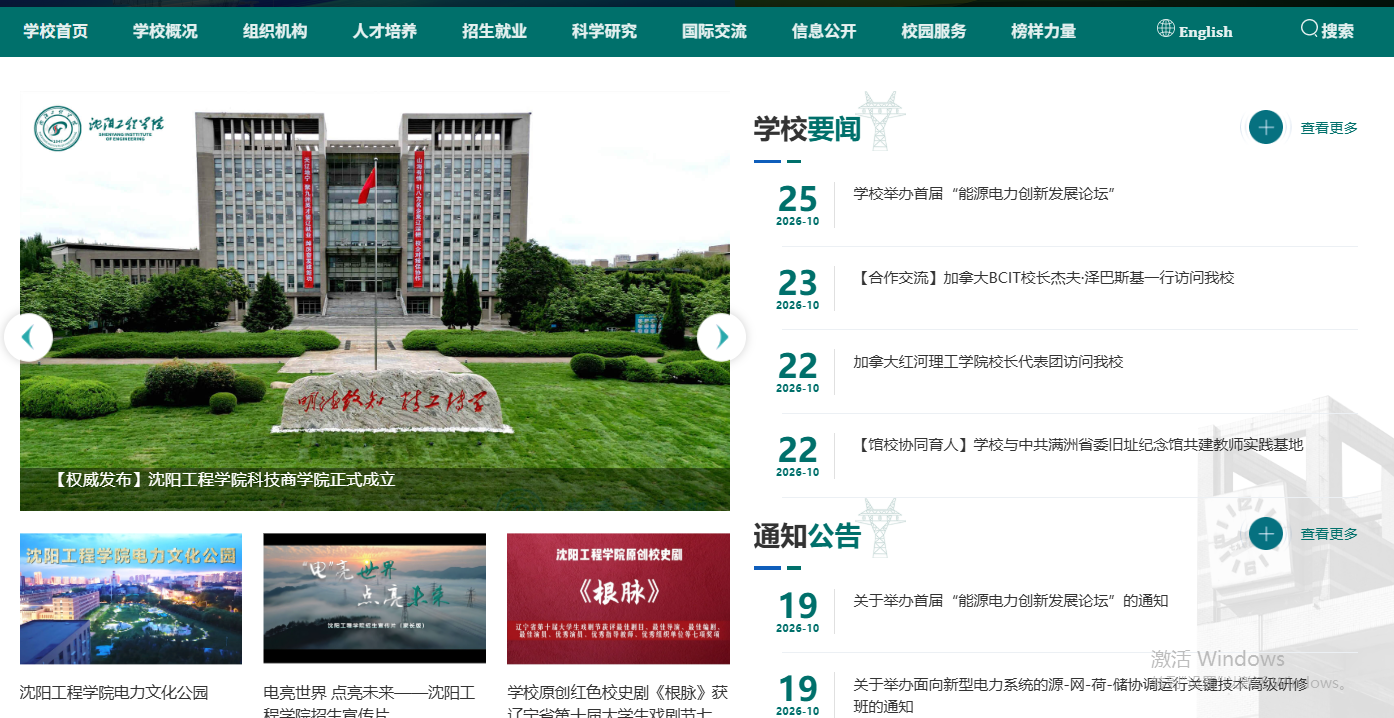The image size is (1394, 718).
Task: Click the date 25 2026-10 news entry
Action: (798, 205)
